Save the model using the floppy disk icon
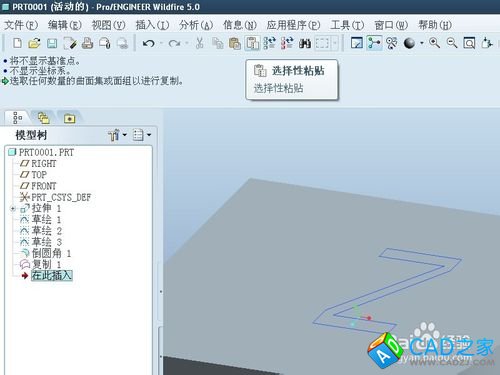The height and width of the screenshot is (375, 500). pyautogui.click(x=52, y=43)
